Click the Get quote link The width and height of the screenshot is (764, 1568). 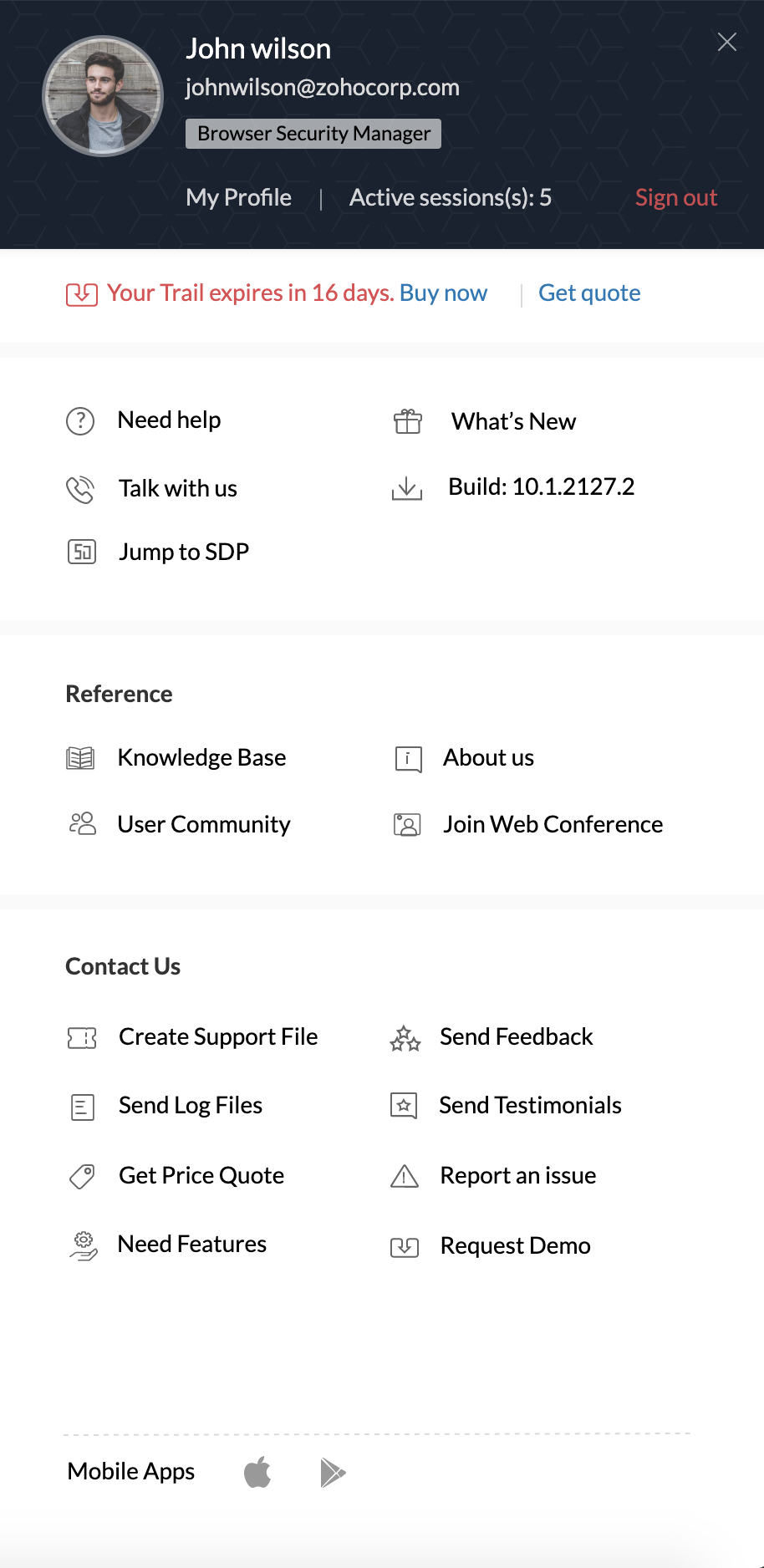pos(589,293)
